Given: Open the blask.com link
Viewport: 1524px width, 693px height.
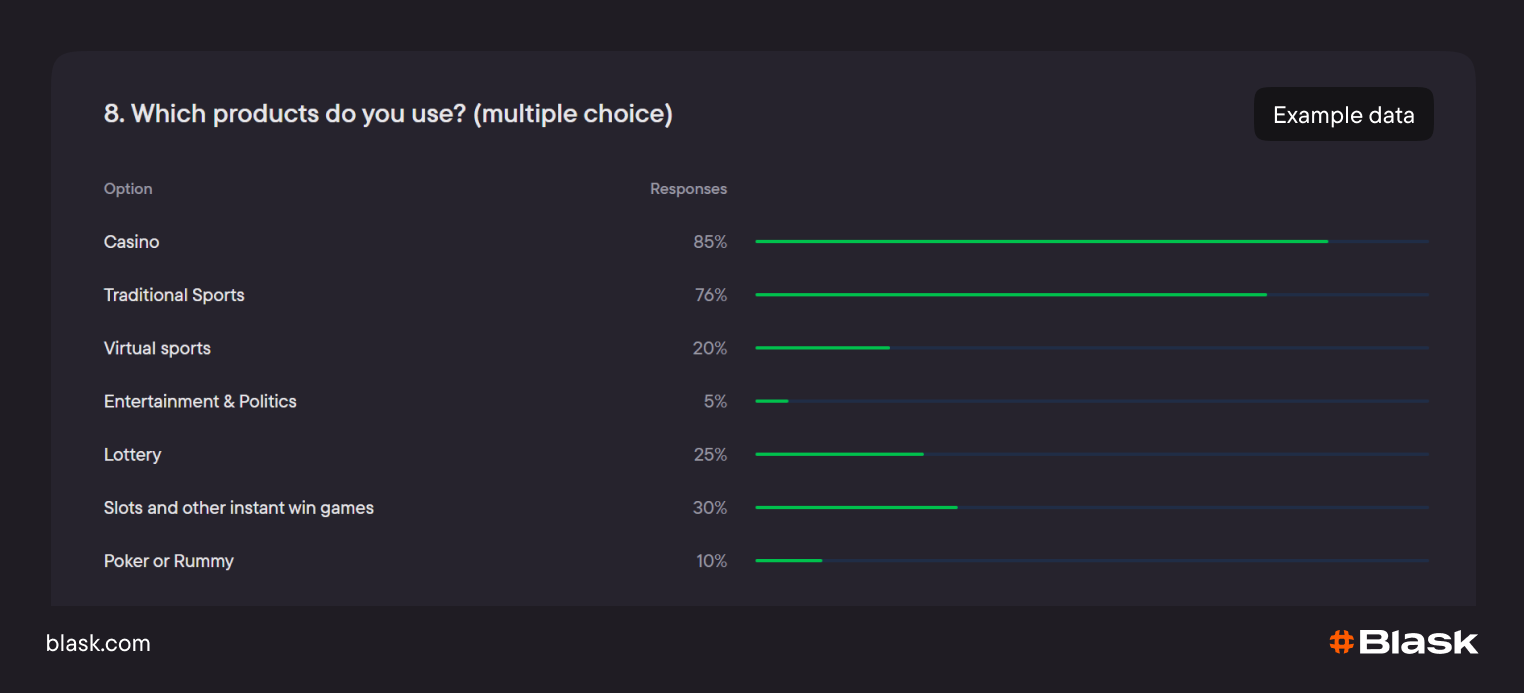Looking at the screenshot, I should click(98, 643).
